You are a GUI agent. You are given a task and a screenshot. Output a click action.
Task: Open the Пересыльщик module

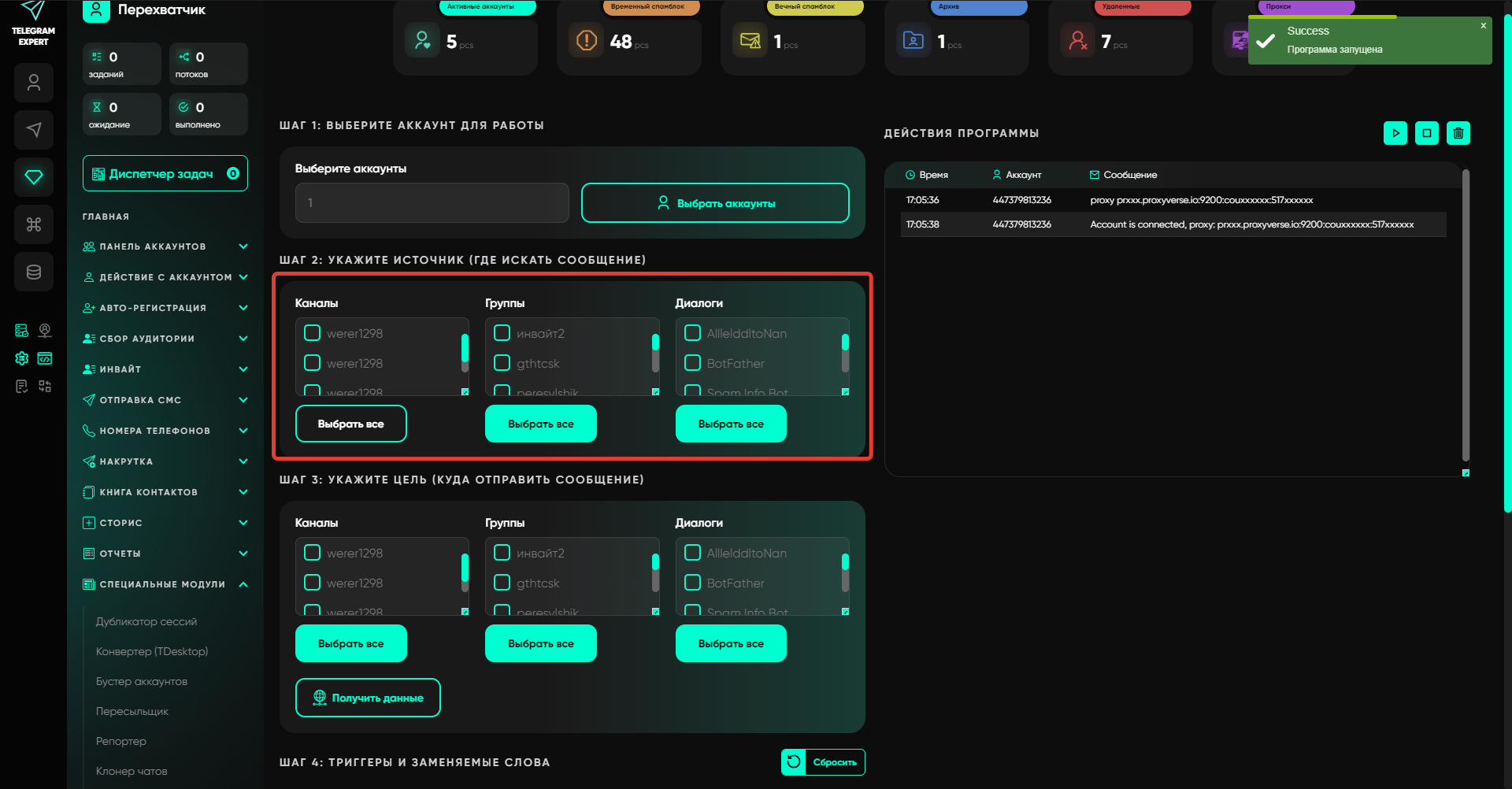coord(132,711)
